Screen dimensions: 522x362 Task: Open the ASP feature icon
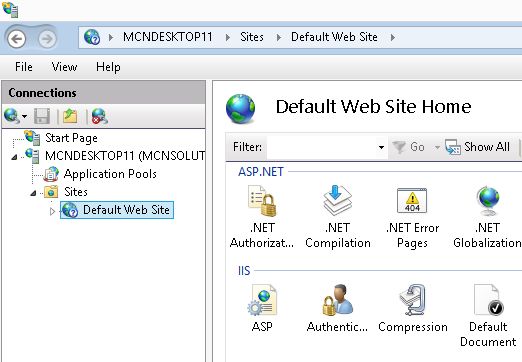(262, 308)
